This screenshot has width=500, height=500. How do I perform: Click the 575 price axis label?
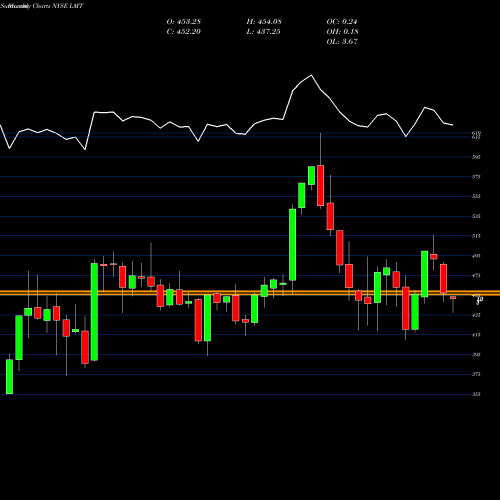pos(476,177)
